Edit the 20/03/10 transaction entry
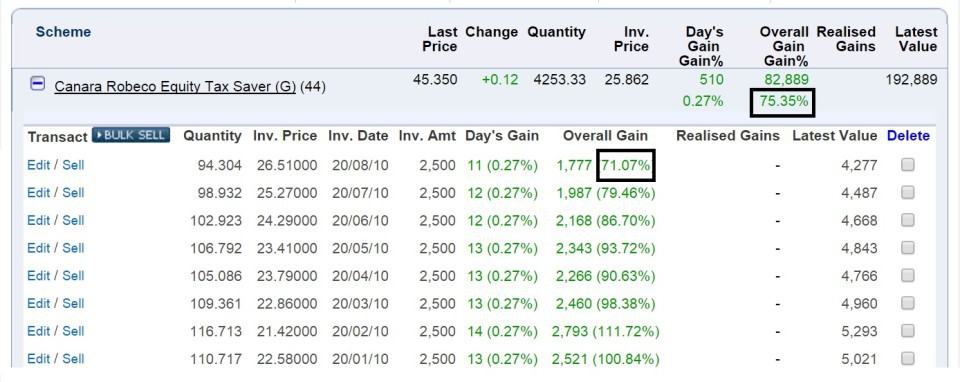This screenshot has width=960, height=382. click(x=39, y=303)
